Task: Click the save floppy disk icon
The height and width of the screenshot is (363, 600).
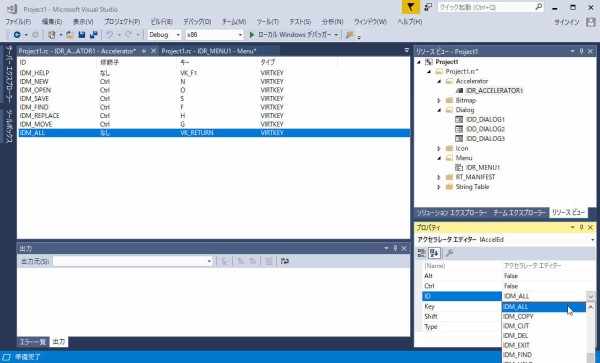Action: [x=82, y=35]
